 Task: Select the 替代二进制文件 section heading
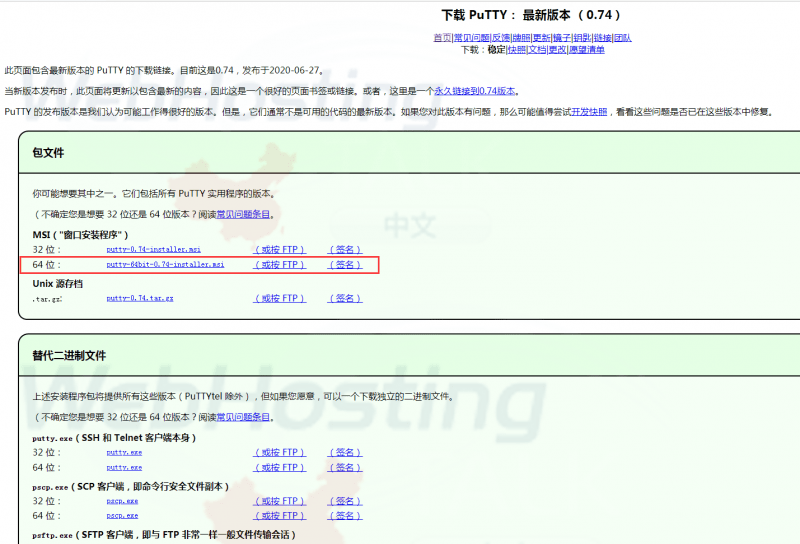(x=69, y=355)
